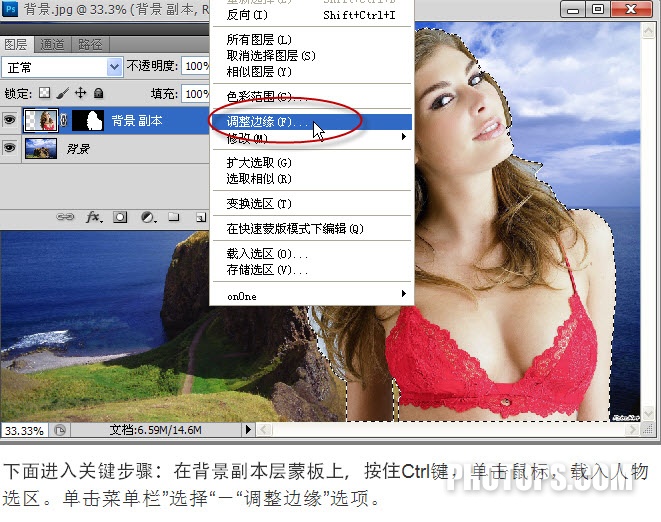The width and height of the screenshot is (661, 522).
Task: Add layer mask icon
Action: pyautogui.click(x=120, y=217)
